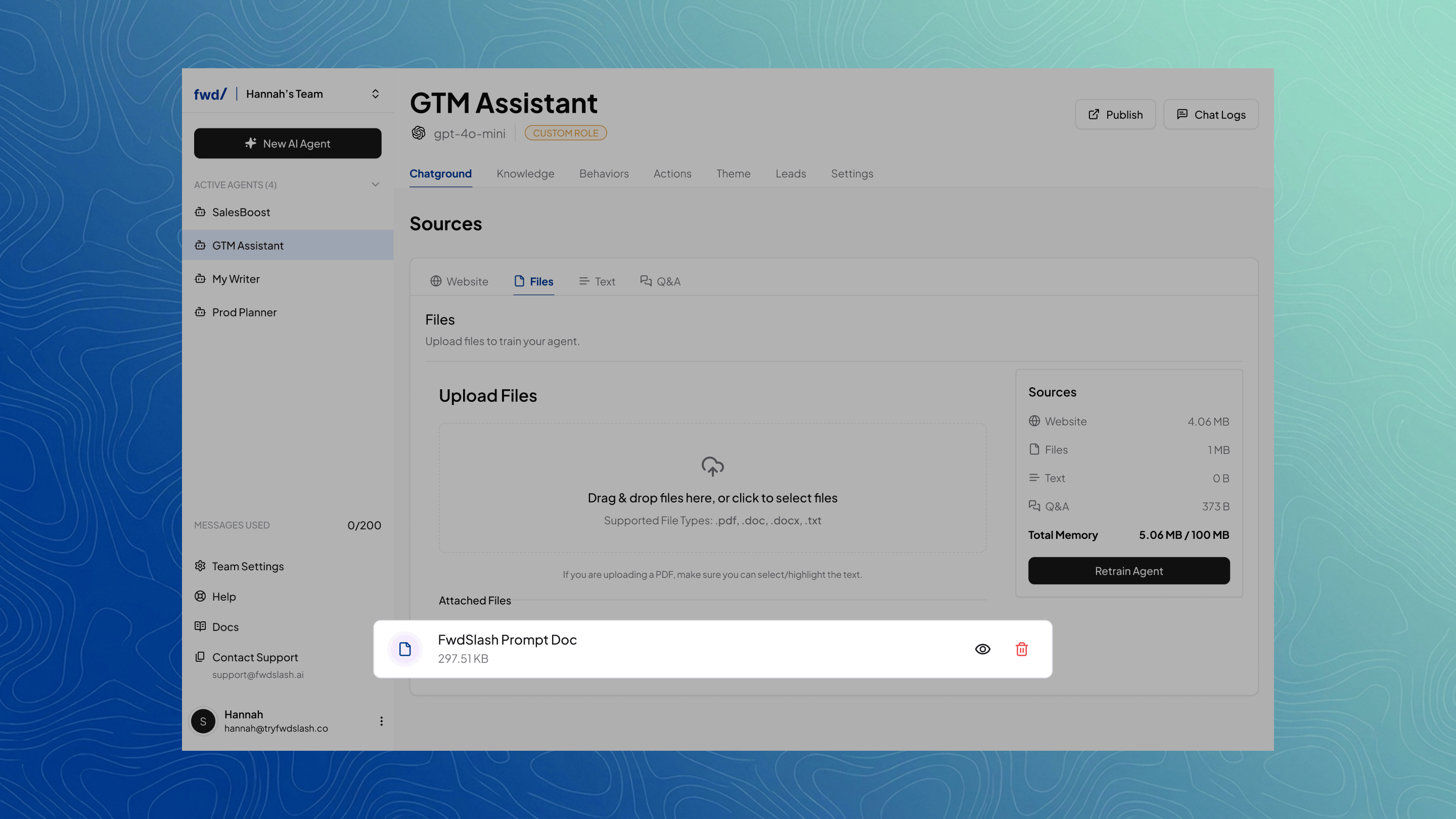
Task: Open the Hannah's Team switcher chevrons
Action: click(x=375, y=94)
